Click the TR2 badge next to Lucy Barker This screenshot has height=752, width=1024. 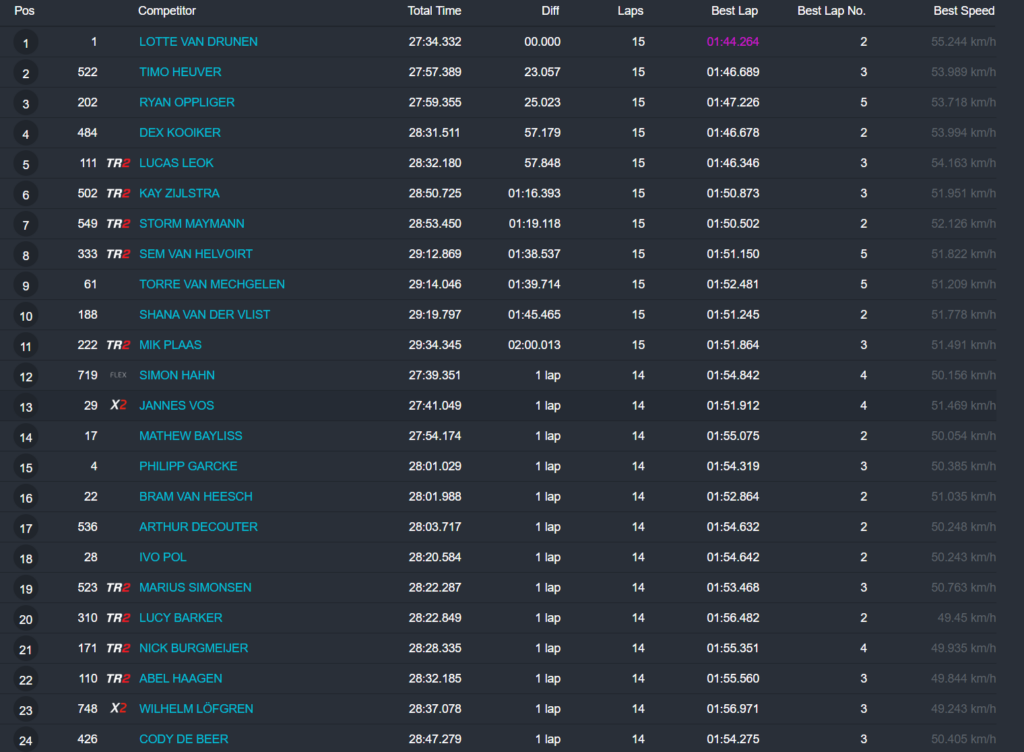point(118,618)
